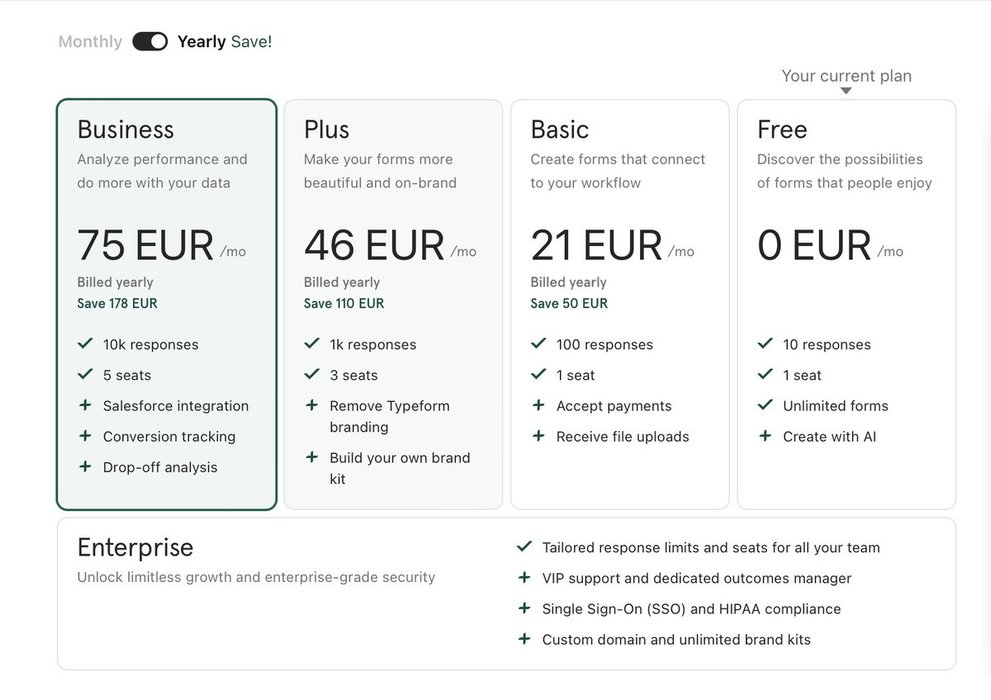Click the arrow under Your current plan
The height and width of the screenshot is (700, 991).
[846, 91]
